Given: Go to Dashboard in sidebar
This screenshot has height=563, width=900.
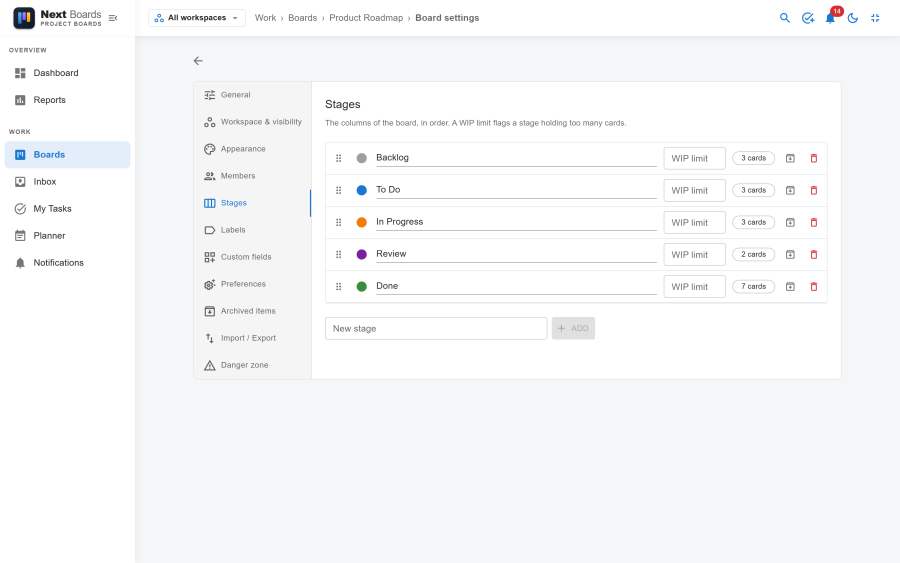Looking at the screenshot, I should (x=68, y=73).
